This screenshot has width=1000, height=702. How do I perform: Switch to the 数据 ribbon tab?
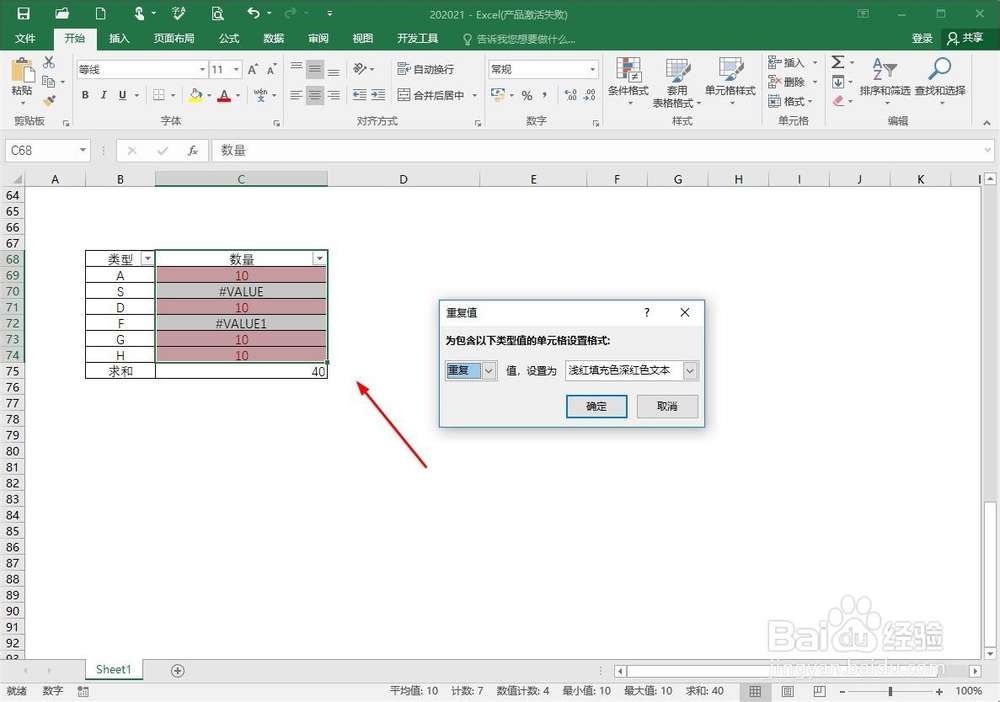(273, 38)
